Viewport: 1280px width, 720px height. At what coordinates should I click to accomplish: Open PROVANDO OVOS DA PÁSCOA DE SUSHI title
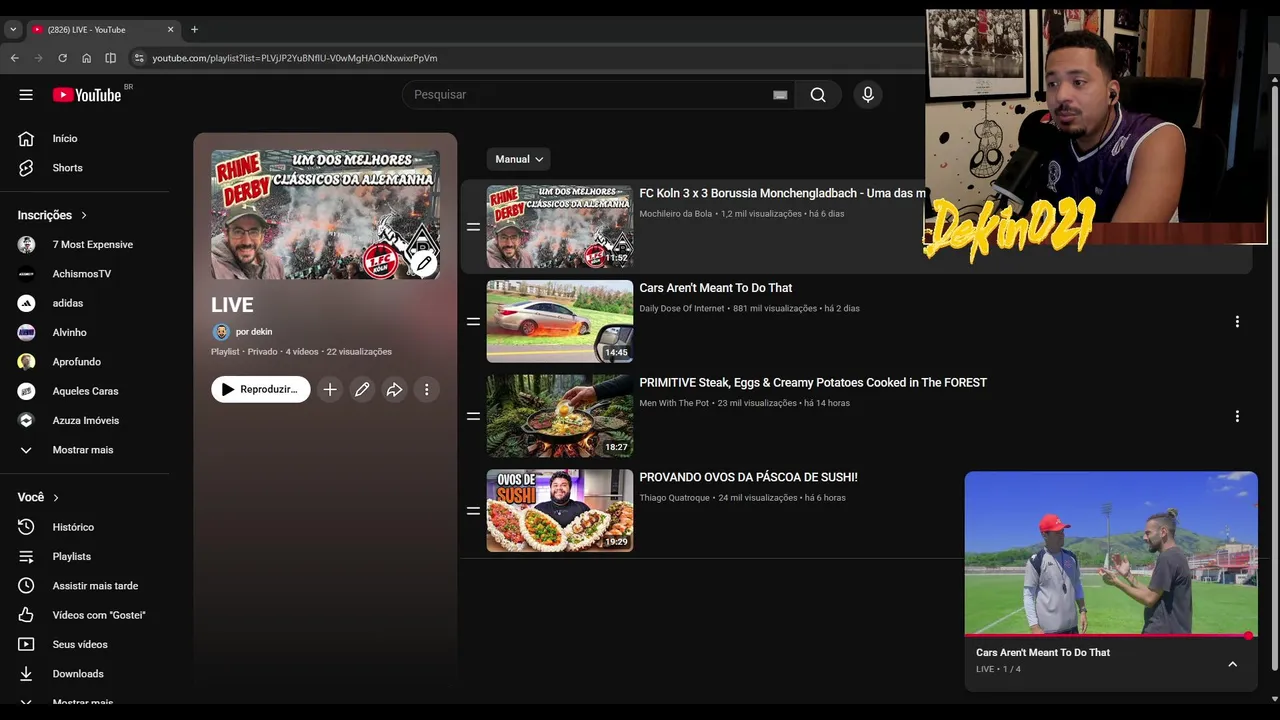pos(749,478)
